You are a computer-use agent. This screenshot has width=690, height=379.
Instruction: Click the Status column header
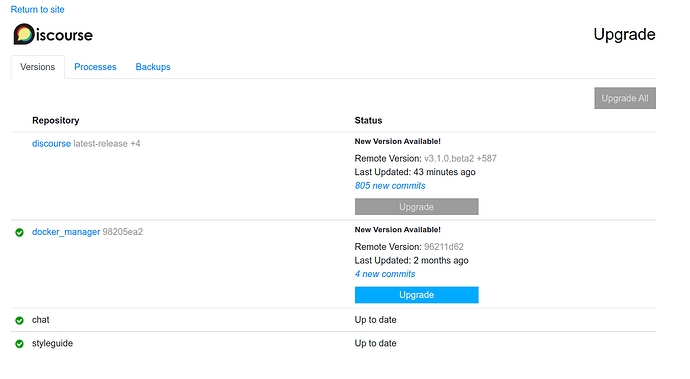368,121
